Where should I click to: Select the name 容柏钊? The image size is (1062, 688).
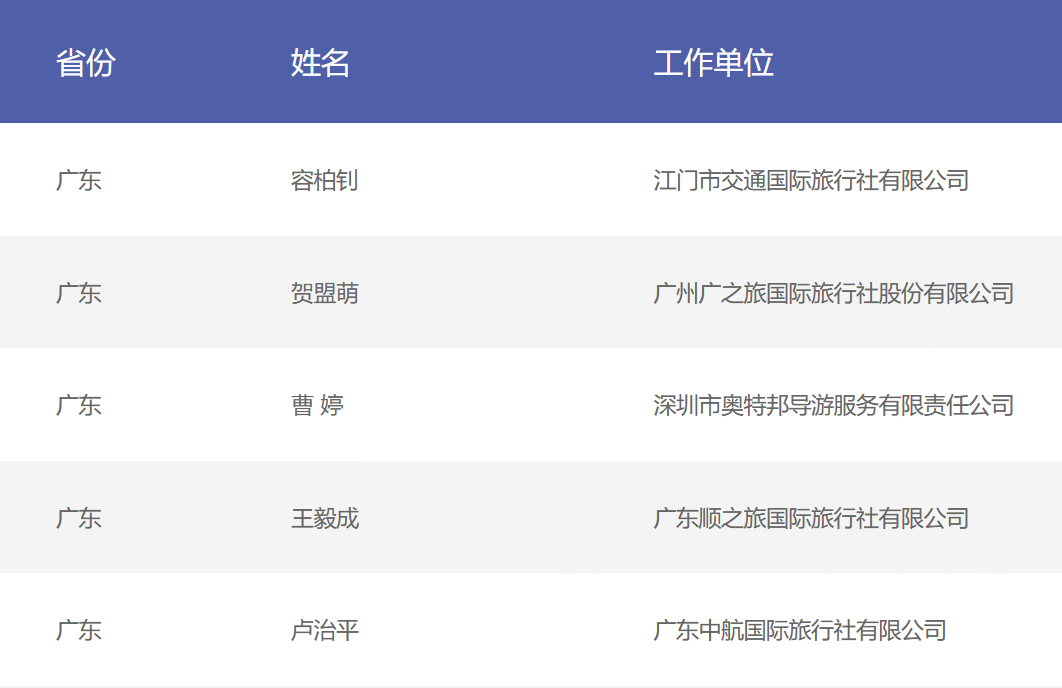pyautogui.click(x=324, y=180)
